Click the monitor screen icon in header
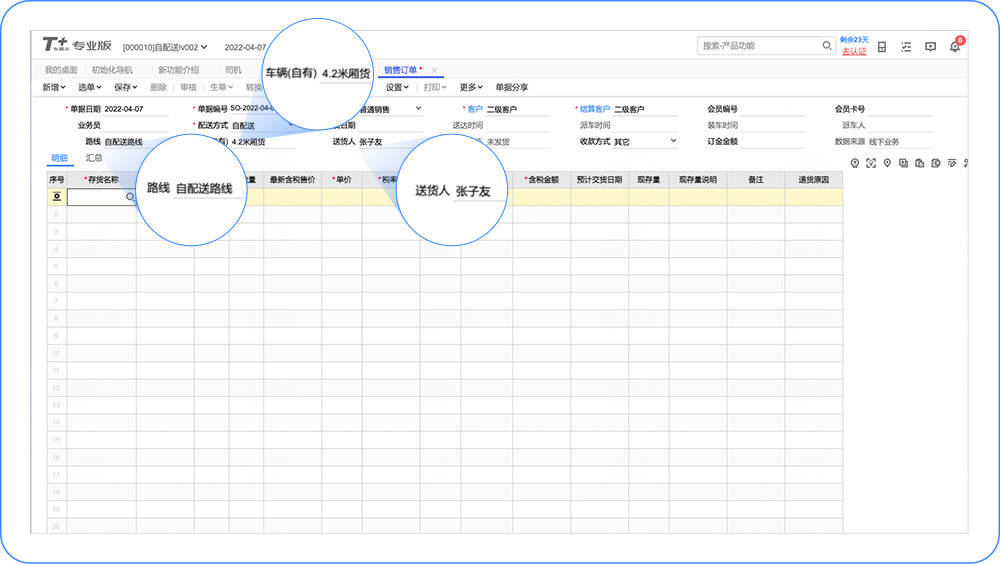 click(930, 47)
